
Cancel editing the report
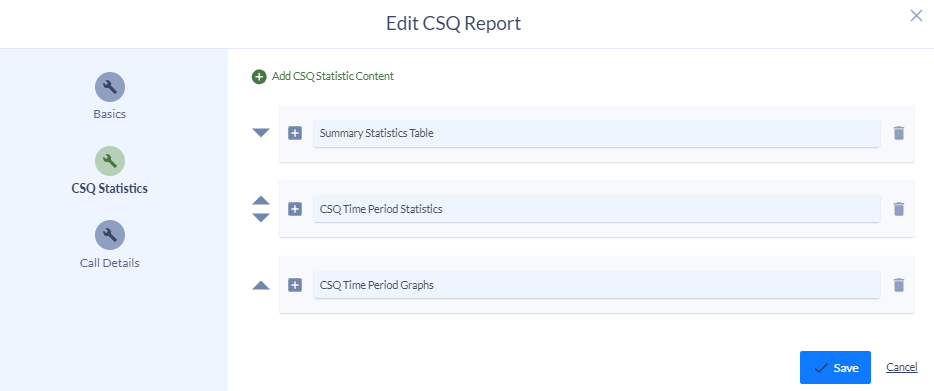pyautogui.click(x=902, y=367)
